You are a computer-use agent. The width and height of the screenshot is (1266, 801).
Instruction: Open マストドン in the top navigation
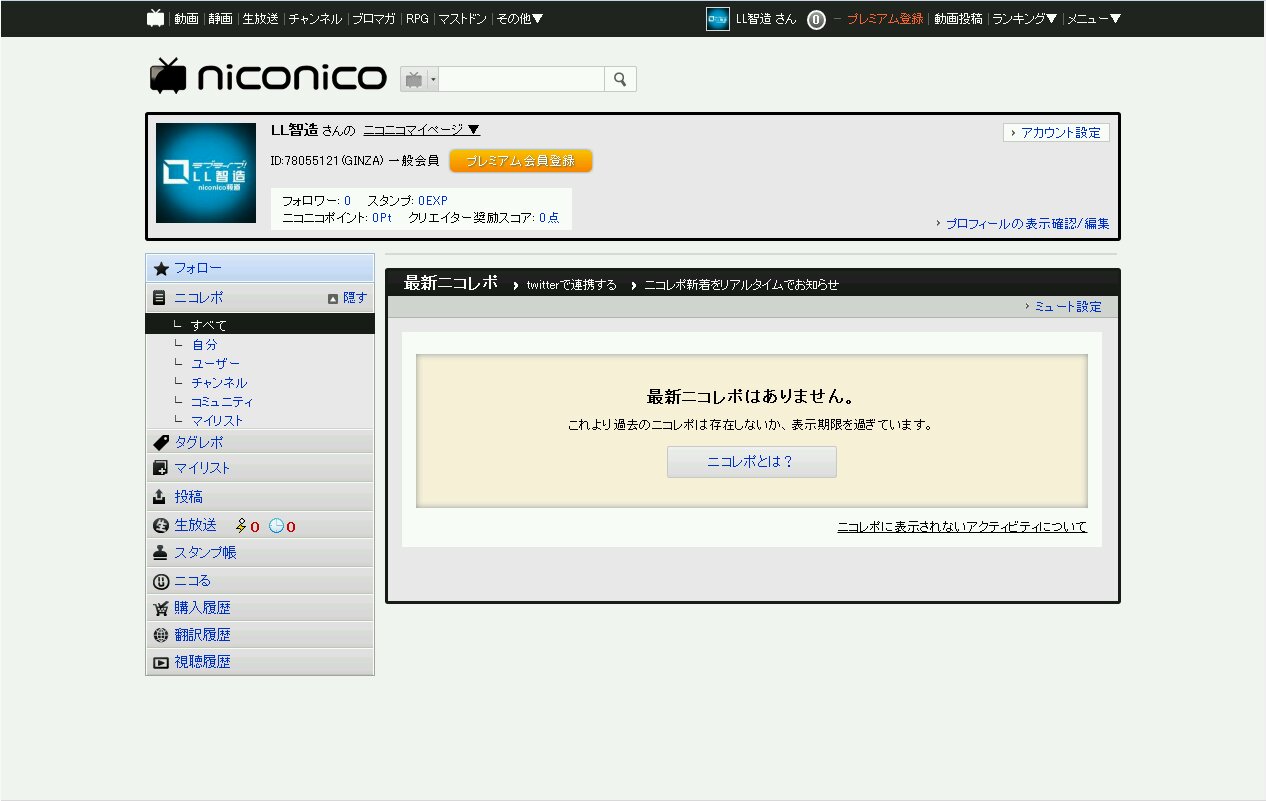(462, 19)
